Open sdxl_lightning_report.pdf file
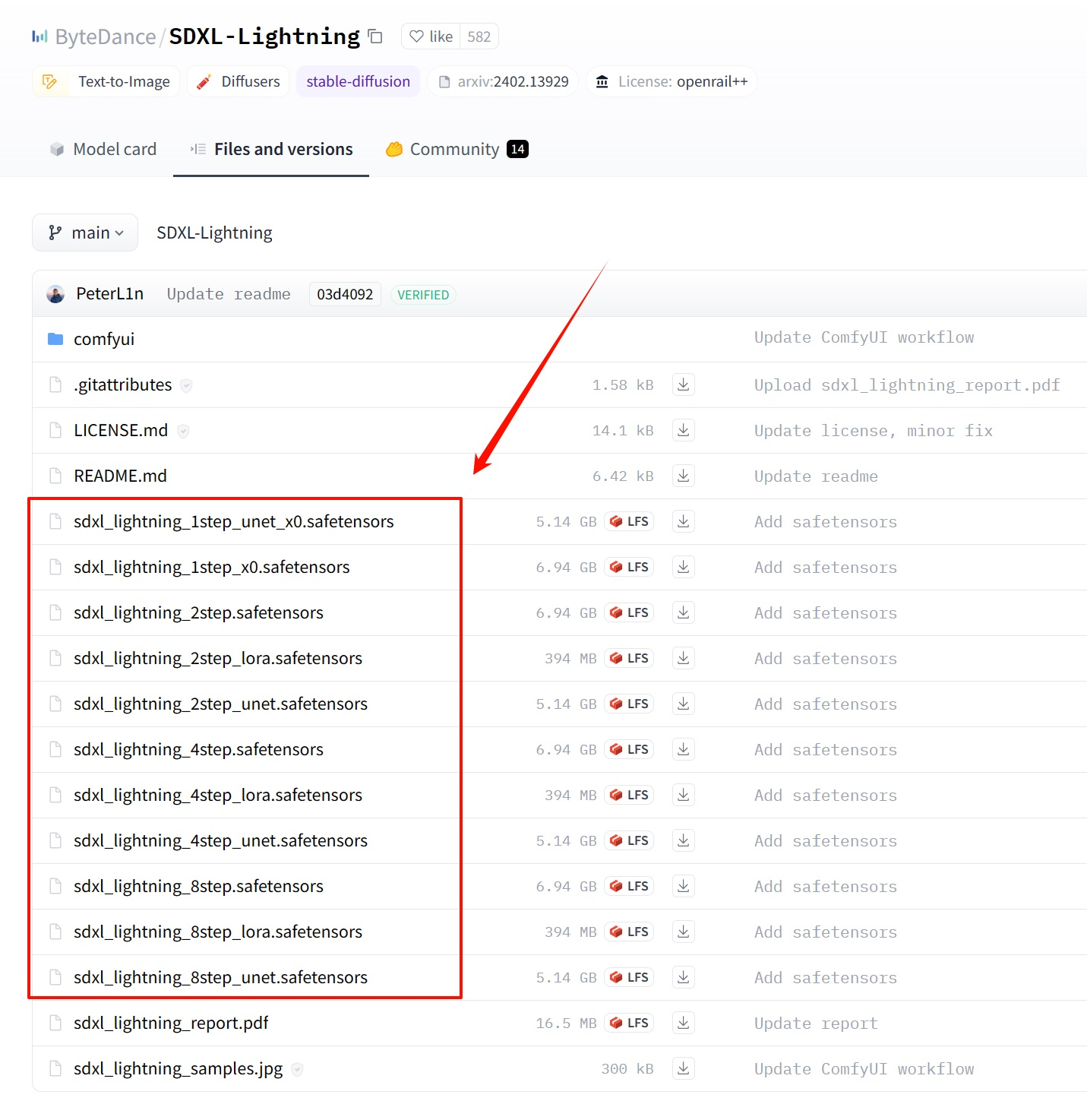This screenshot has height=1120, width=1087. click(171, 1023)
